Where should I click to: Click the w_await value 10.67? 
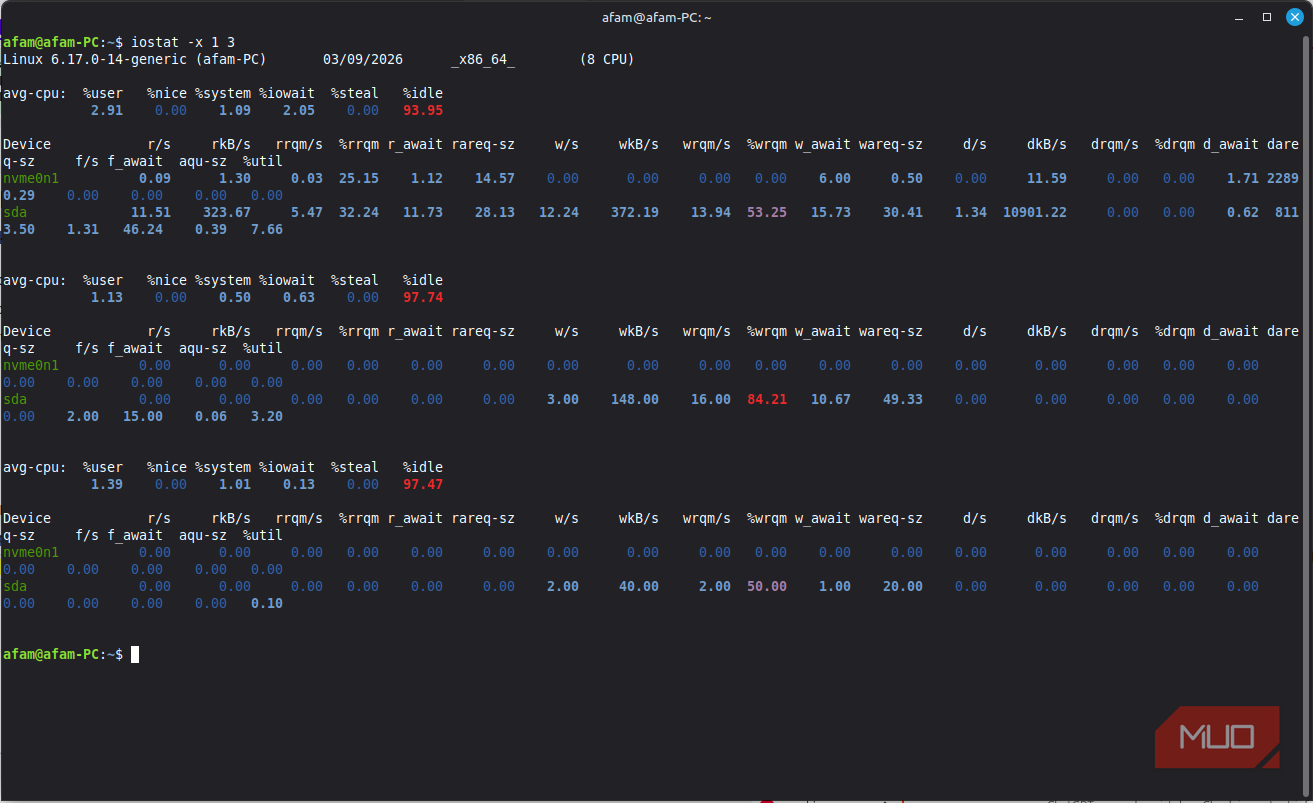831,399
